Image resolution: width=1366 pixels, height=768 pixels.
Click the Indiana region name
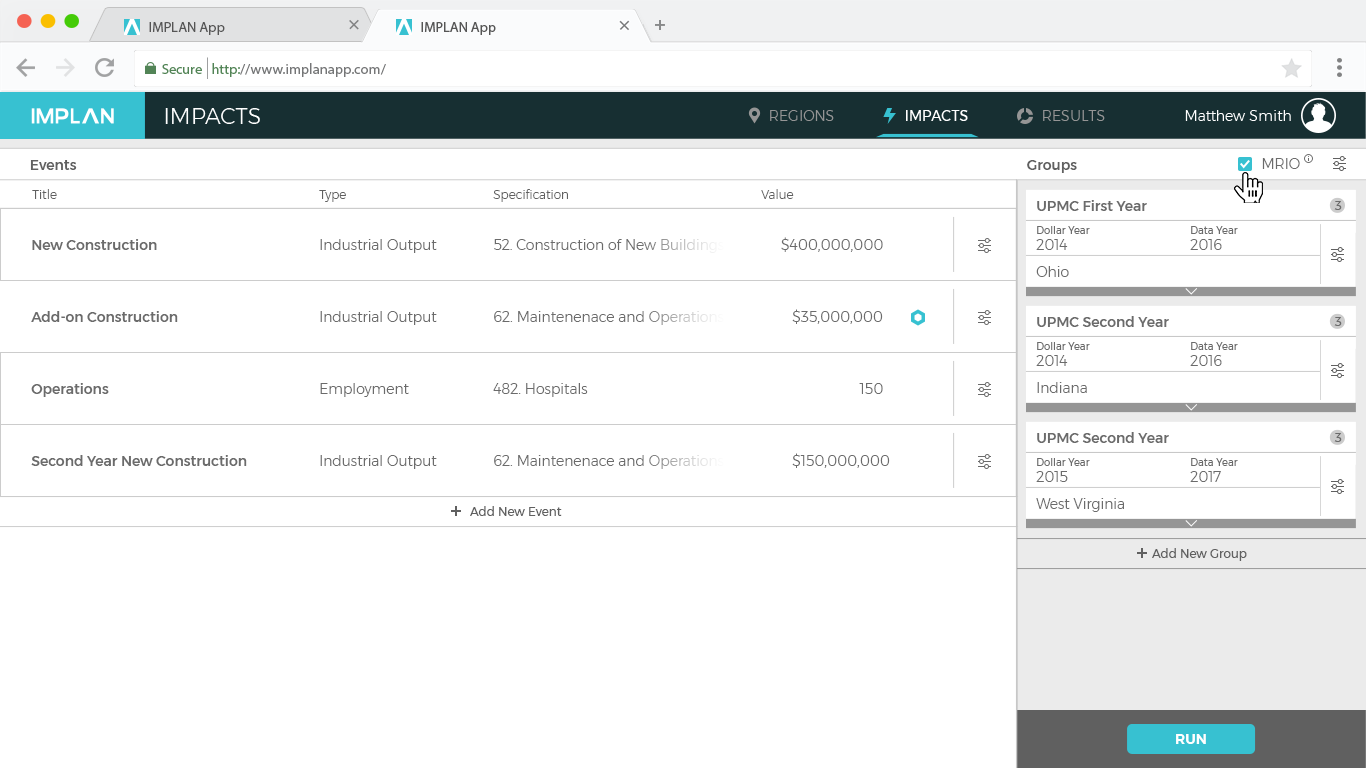(x=1061, y=388)
